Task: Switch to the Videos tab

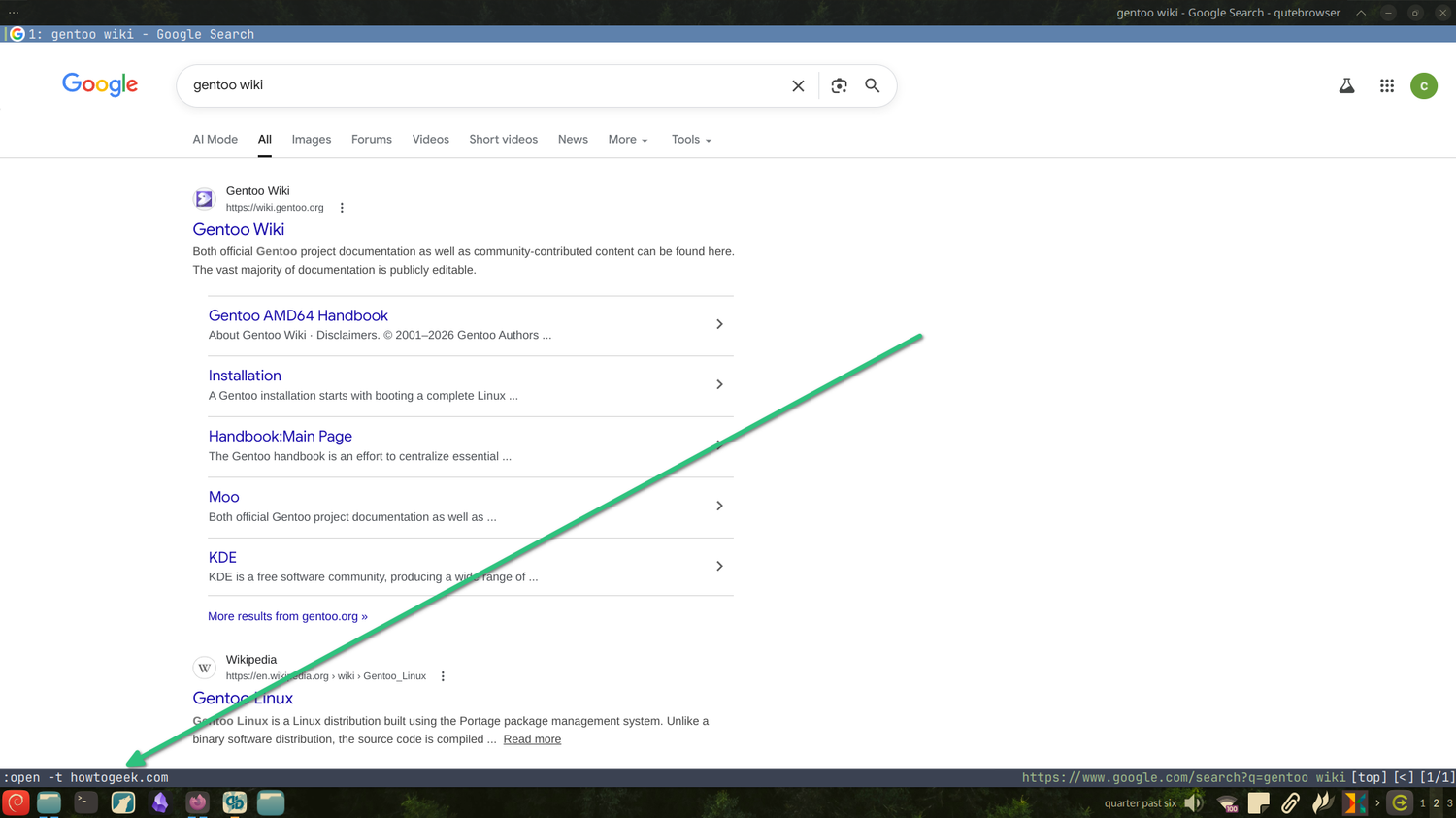Action: (x=430, y=140)
